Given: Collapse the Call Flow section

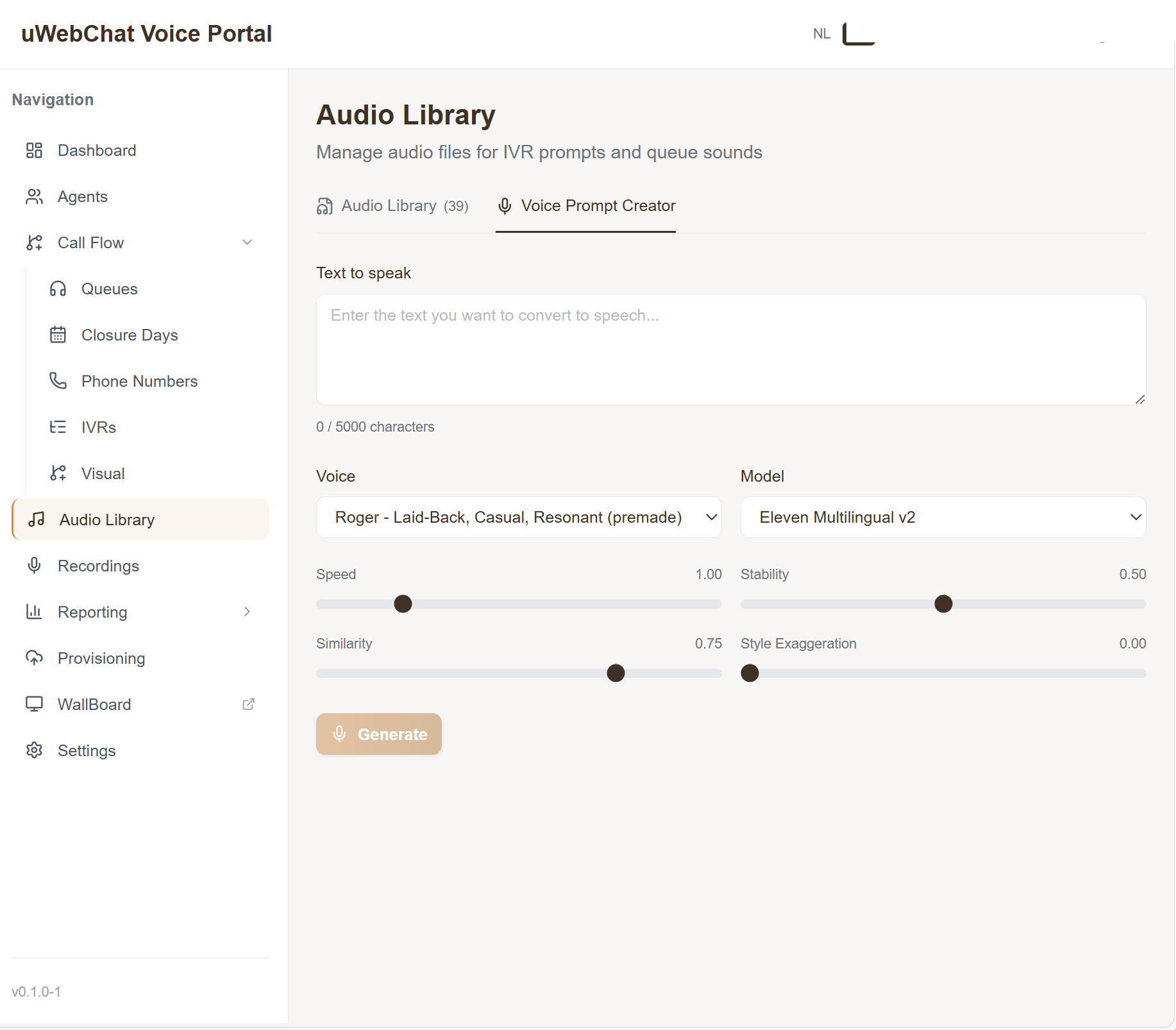Looking at the screenshot, I should 248,242.
